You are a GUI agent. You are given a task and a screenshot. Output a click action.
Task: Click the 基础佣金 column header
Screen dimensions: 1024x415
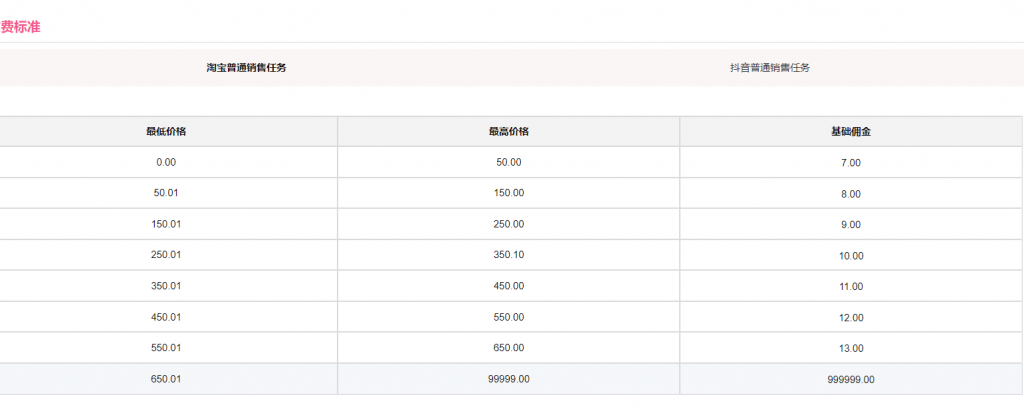[x=851, y=131]
